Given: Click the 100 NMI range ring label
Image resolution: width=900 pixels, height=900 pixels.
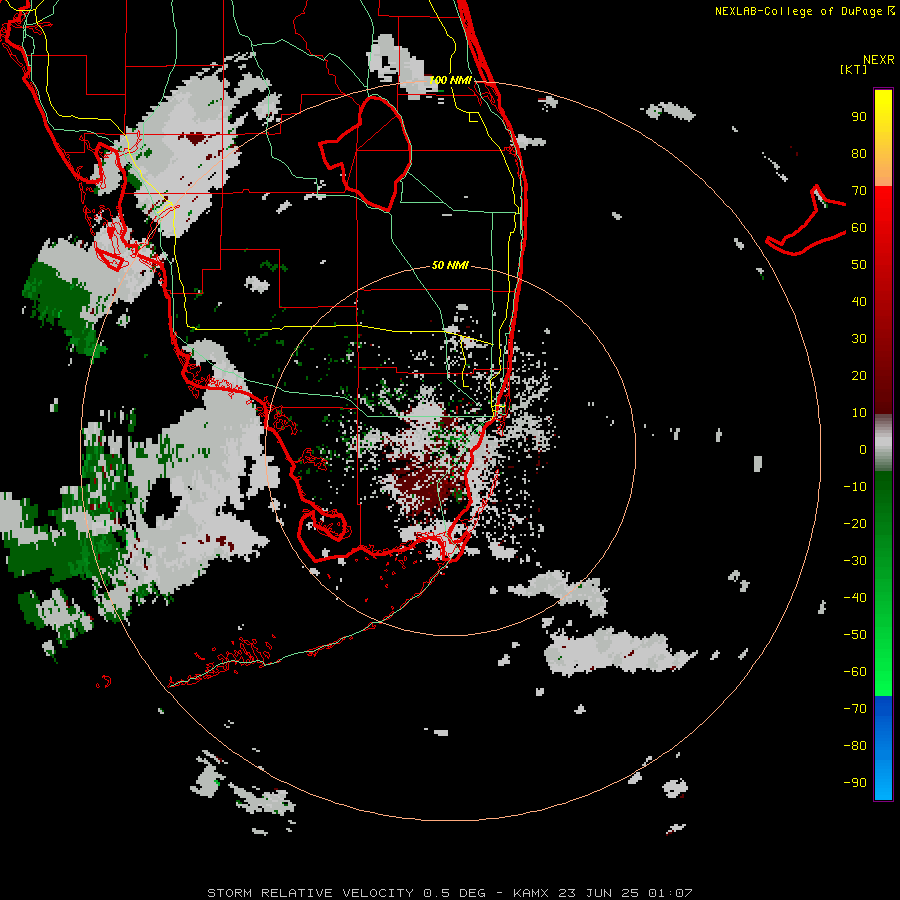Looking at the screenshot, I should pos(450,80).
